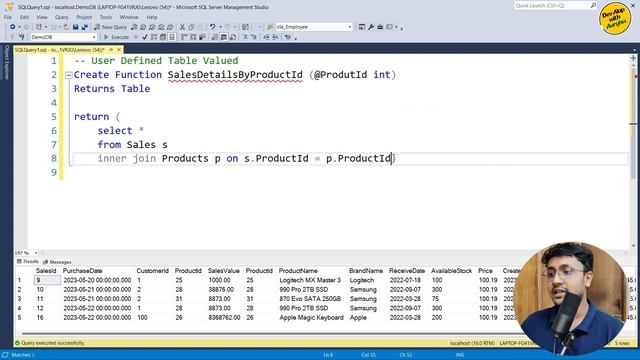Screen dimensions: 640x360
Task: Open the Undo history dropdown arrow
Action: click(220, 27)
